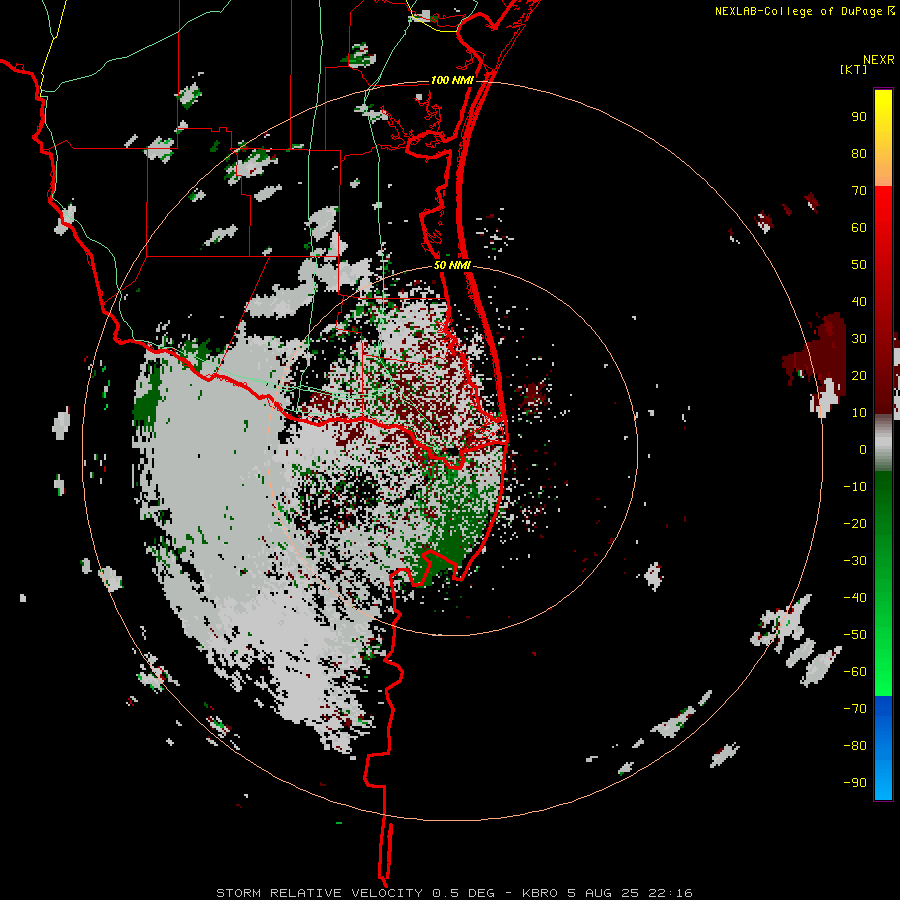Viewport: 900px width, 900px height.
Task: Click the positive 90 knot scale value
Action: pyautogui.click(x=859, y=117)
